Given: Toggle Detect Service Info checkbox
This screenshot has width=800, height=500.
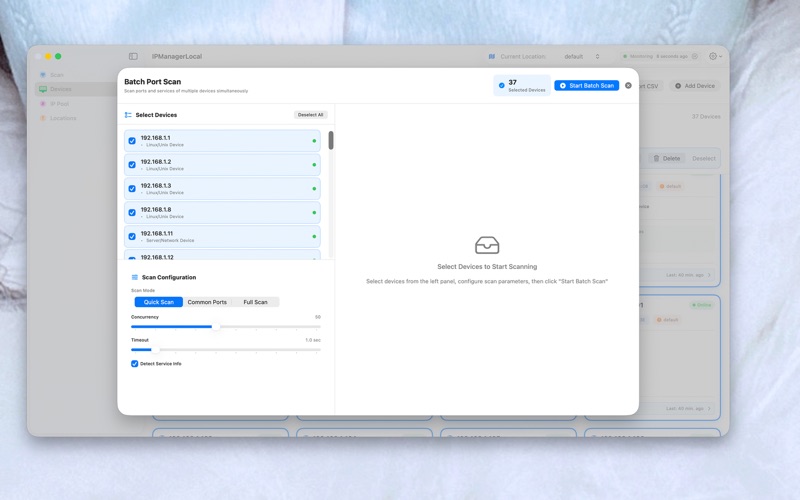Looking at the screenshot, I should (135, 364).
